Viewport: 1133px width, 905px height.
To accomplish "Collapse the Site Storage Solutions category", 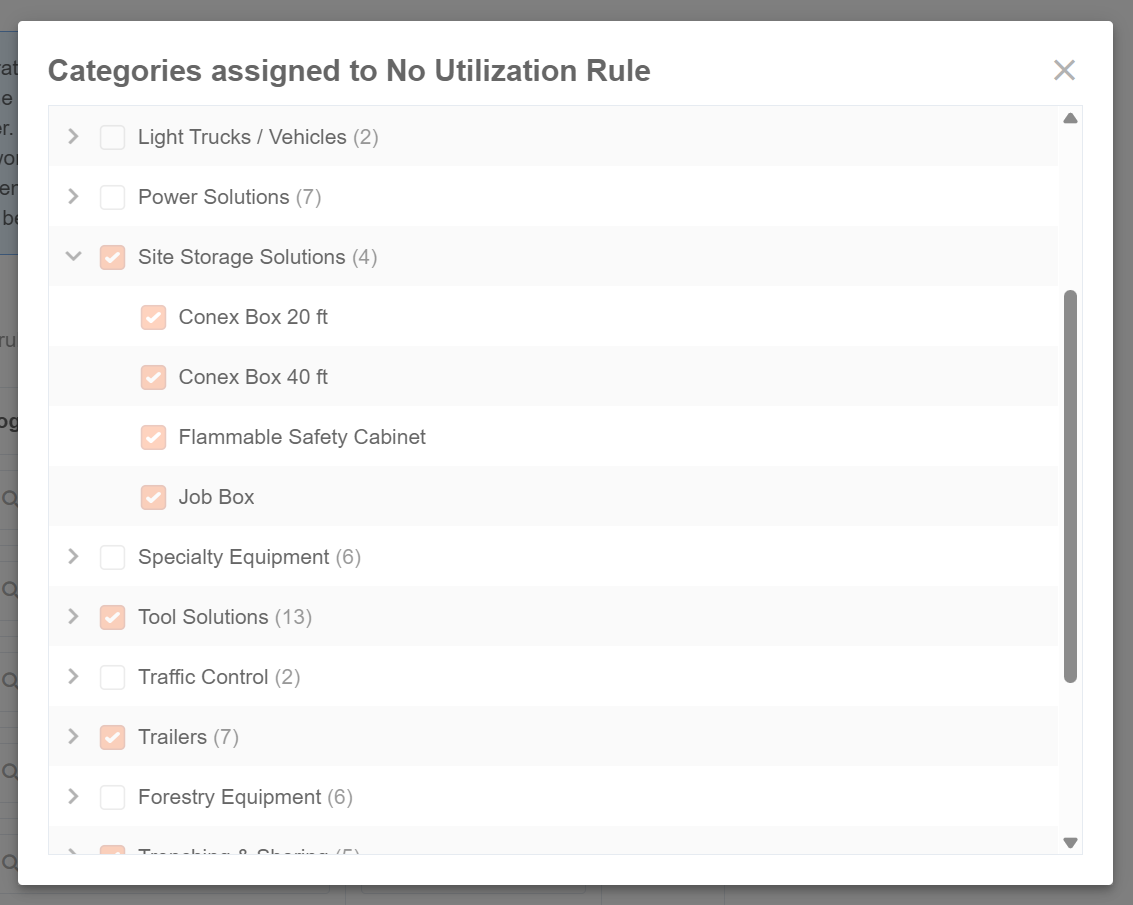I will point(73,257).
